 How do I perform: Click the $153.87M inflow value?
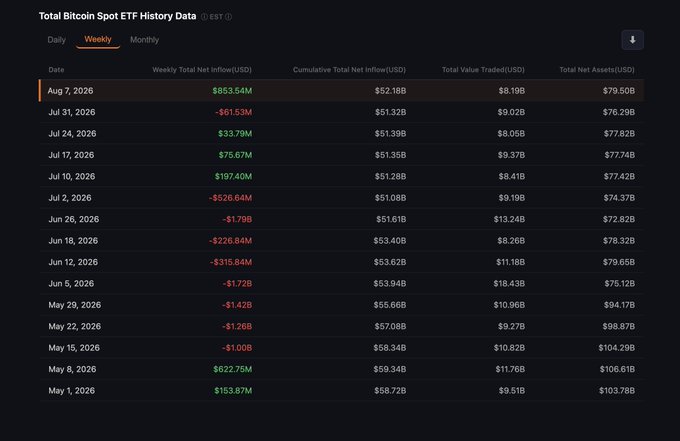click(233, 391)
